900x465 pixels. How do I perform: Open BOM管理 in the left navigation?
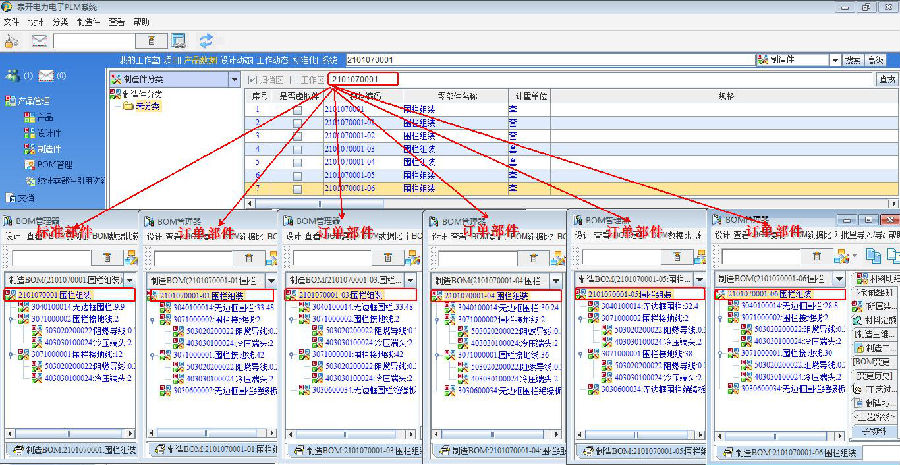[x=55, y=163]
